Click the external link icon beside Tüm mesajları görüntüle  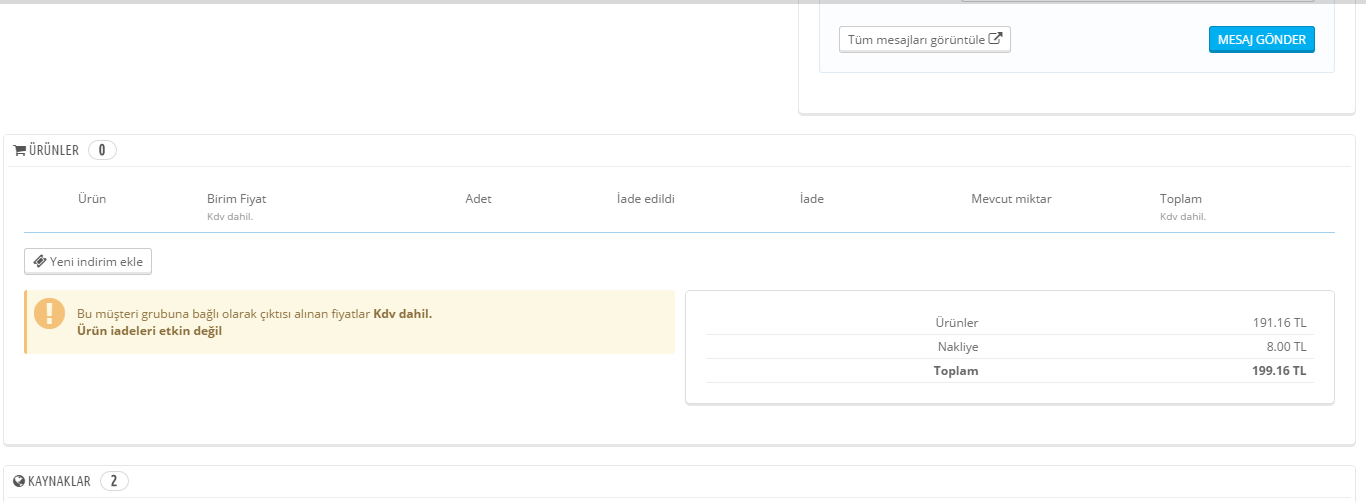[x=995, y=40]
